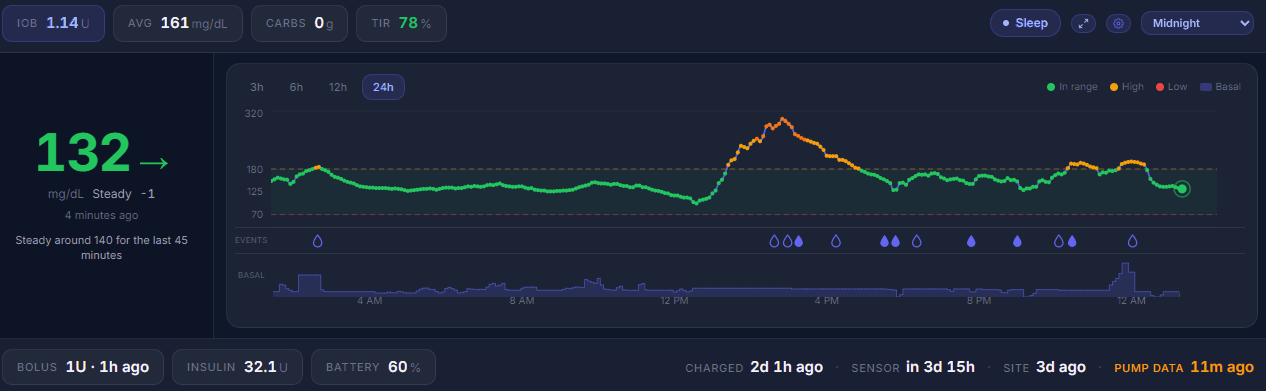Click the glucose peak point near 3 PM
Viewport: 1266px width, 391px height.
point(783,119)
